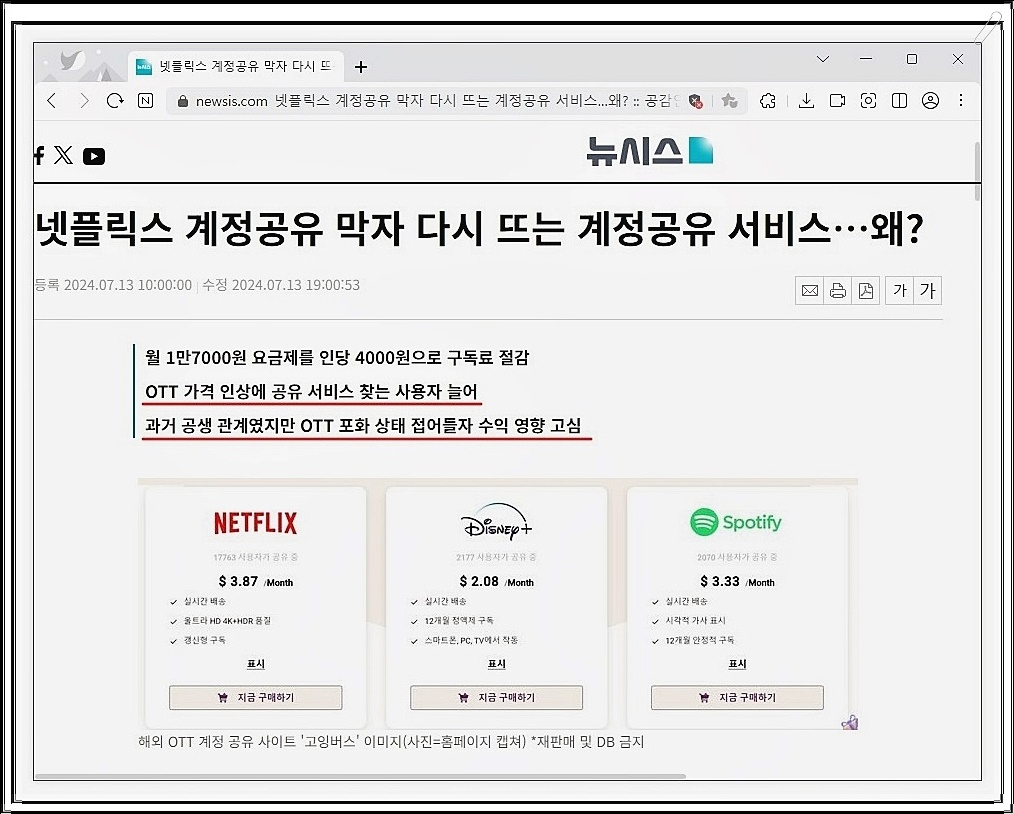Click 지금 구매하기 under Disney+
The height and width of the screenshot is (814, 1014).
(496, 698)
